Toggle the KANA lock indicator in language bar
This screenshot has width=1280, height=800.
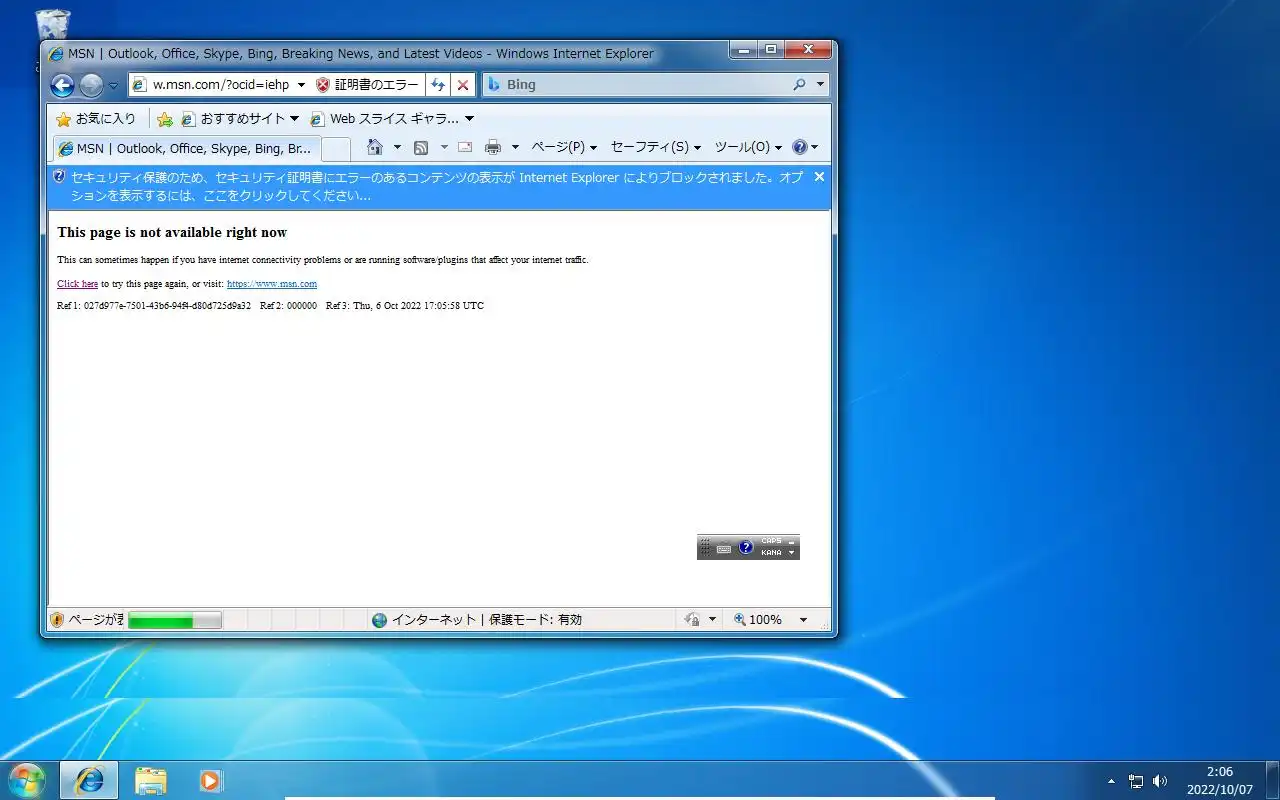pyautogui.click(x=771, y=553)
